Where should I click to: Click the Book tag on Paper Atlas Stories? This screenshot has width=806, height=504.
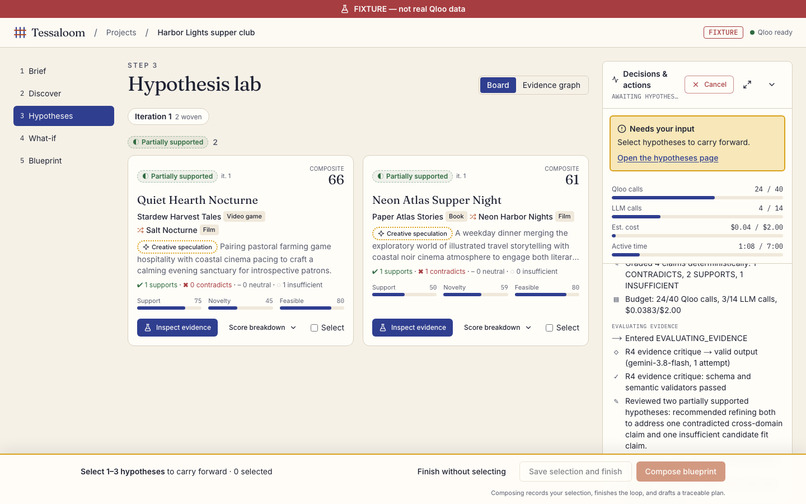tap(456, 217)
